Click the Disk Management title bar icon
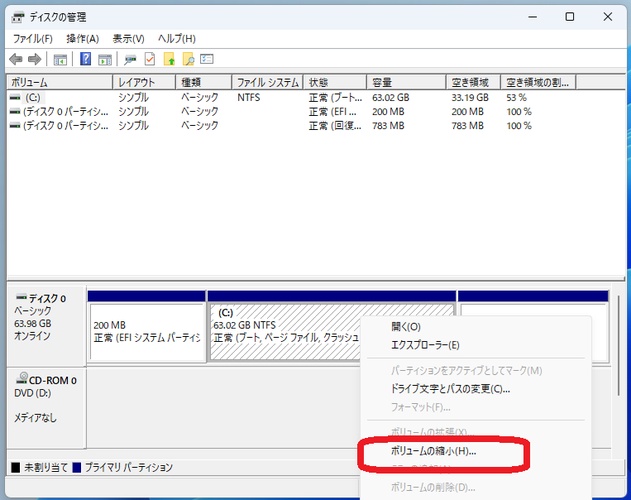Image resolution: width=631 pixels, height=500 pixels. tap(18, 18)
